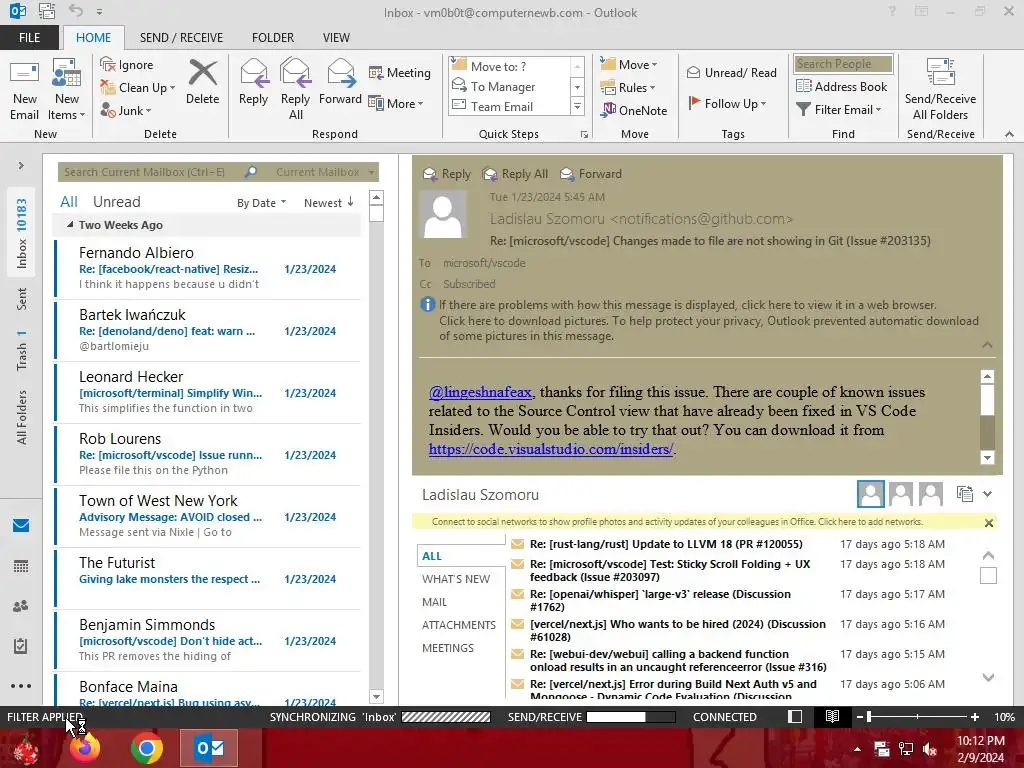The width and height of the screenshot is (1024, 768).
Task: Collapse the message header
Action: coord(987,344)
